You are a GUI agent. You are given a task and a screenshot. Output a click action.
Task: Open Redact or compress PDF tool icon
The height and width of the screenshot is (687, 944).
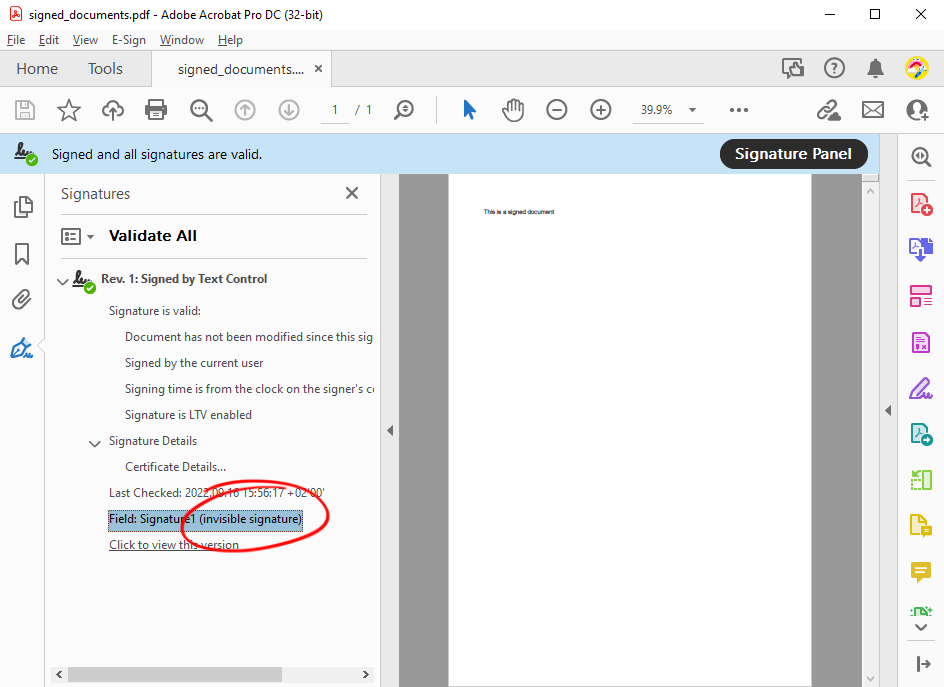pyautogui.click(x=921, y=342)
